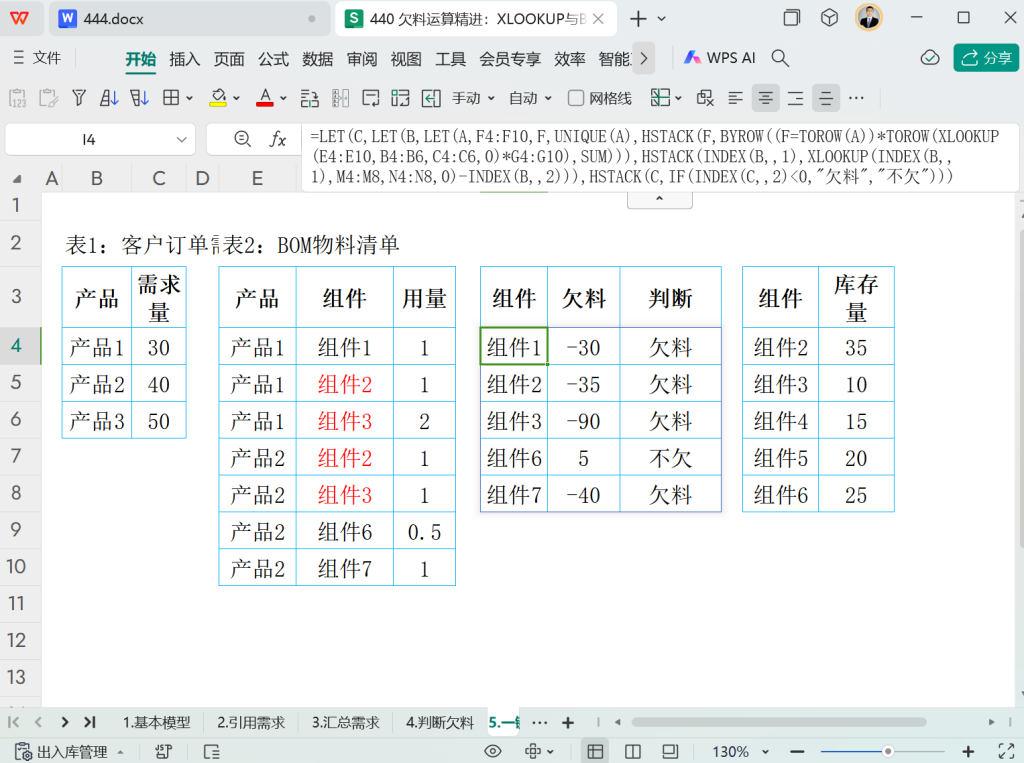Toggle the 网格线 gridlines checkbox
Screen dimensions: 1024x763
tap(575, 98)
